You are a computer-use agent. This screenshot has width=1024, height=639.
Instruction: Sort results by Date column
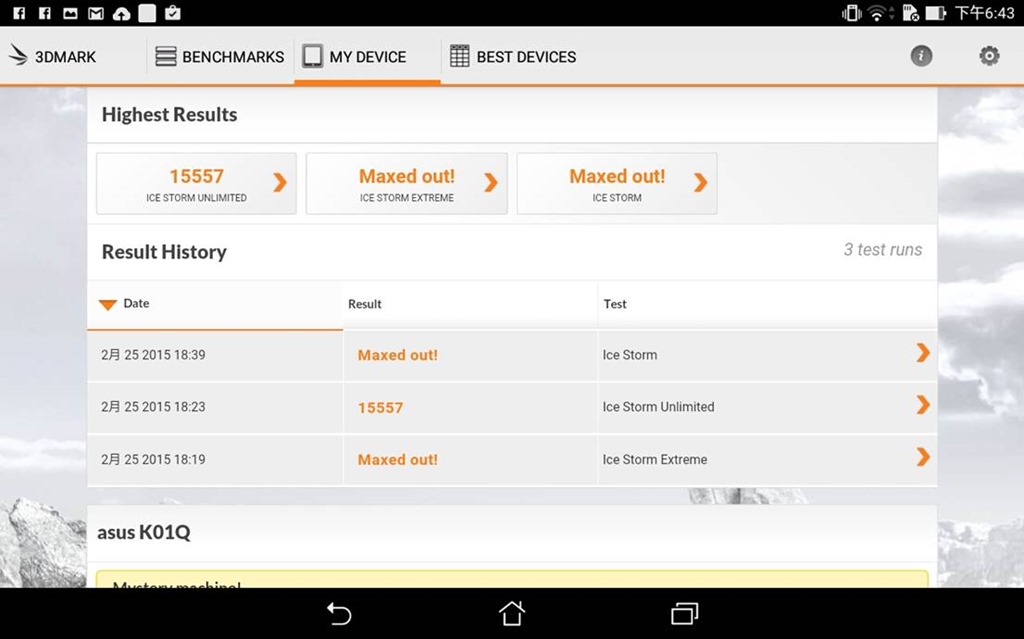click(x=215, y=304)
